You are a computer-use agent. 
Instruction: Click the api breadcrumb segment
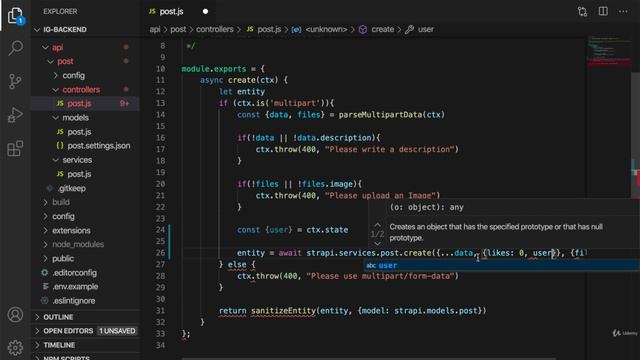155,29
